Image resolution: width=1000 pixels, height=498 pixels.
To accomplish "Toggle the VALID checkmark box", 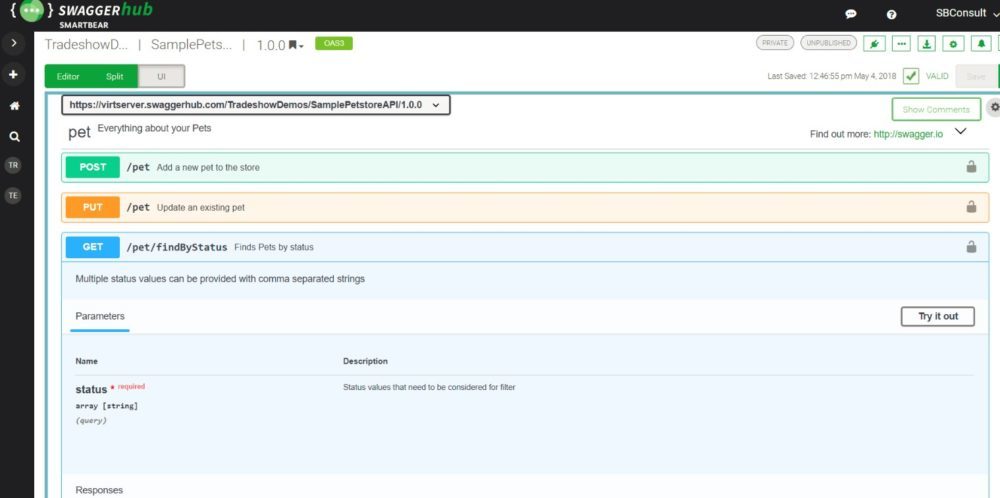I will (x=911, y=76).
